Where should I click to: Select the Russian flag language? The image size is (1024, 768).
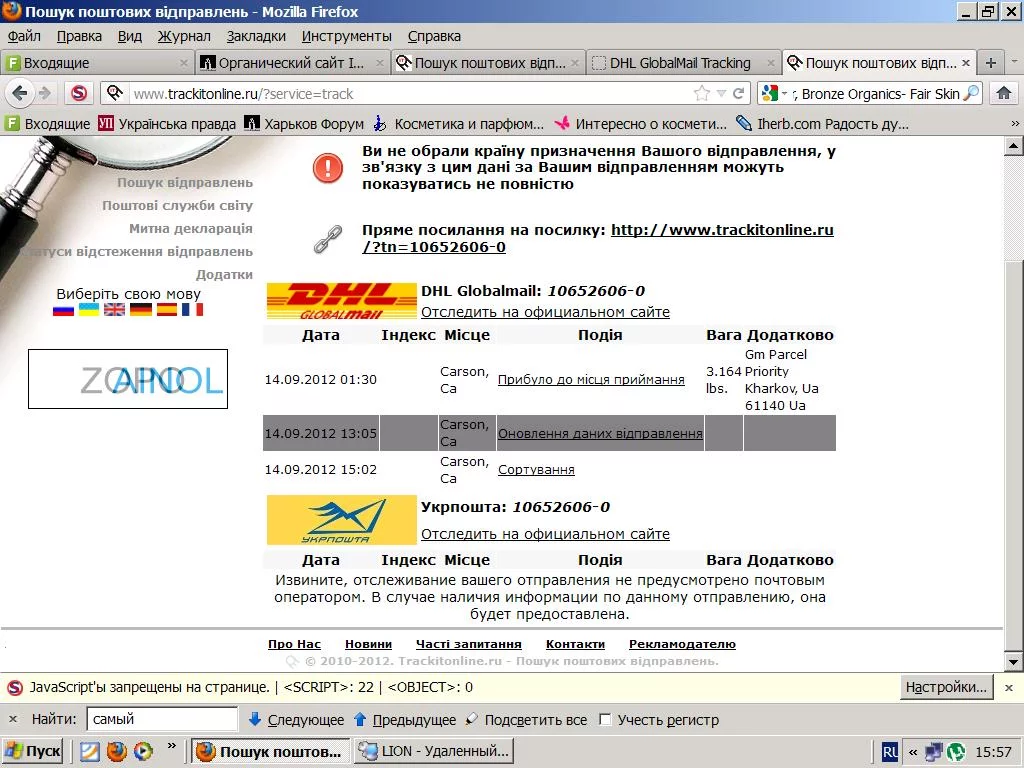63,310
